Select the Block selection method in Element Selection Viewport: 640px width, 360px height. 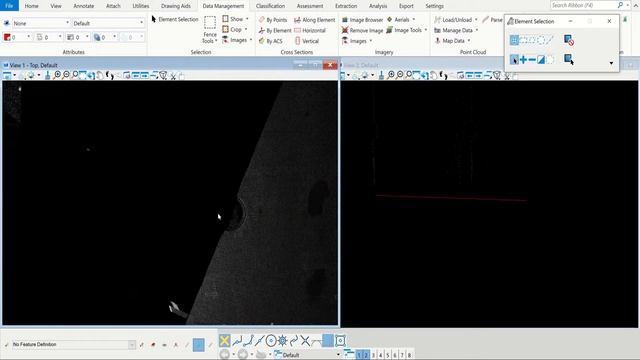click(x=523, y=40)
